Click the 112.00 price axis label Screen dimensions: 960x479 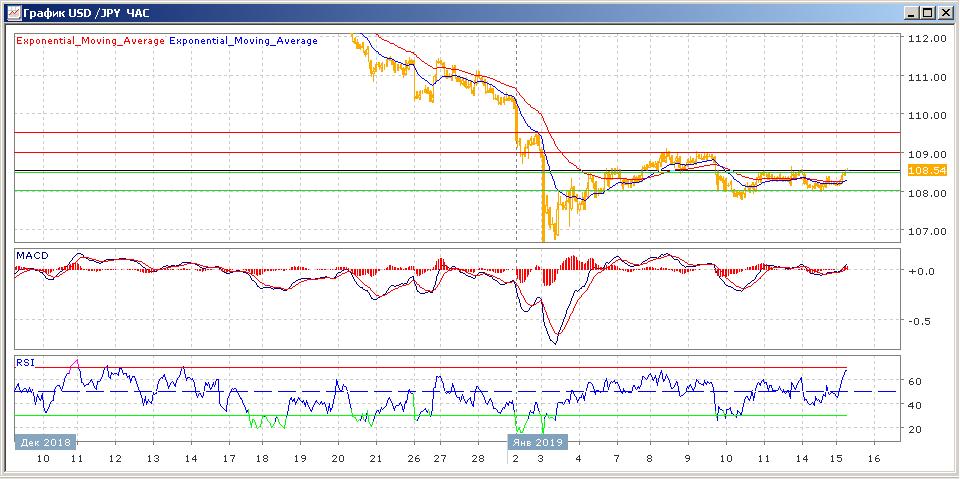[926, 38]
